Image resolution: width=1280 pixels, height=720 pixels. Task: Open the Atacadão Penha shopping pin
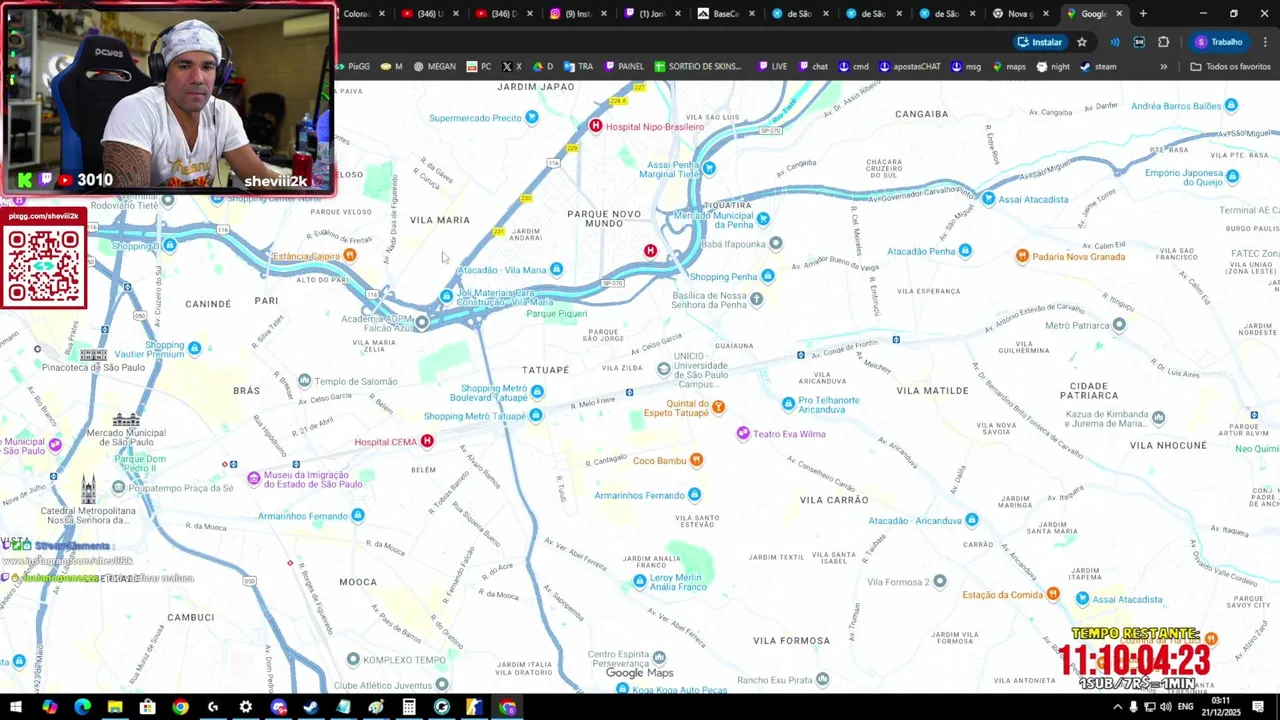pos(965,251)
